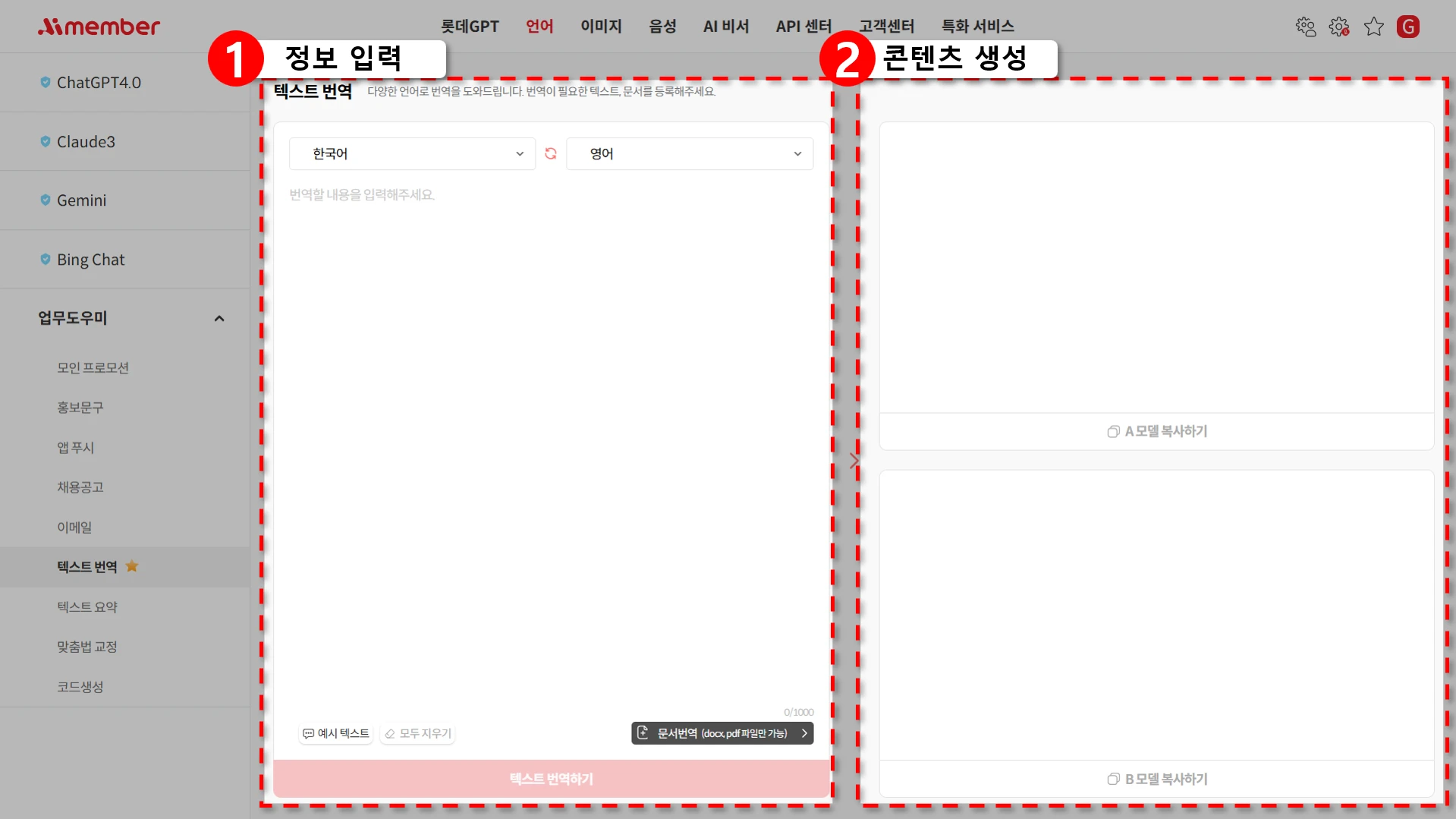Copy the A모델 result
This screenshot has height=819, width=1456.
tap(1156, 431)
